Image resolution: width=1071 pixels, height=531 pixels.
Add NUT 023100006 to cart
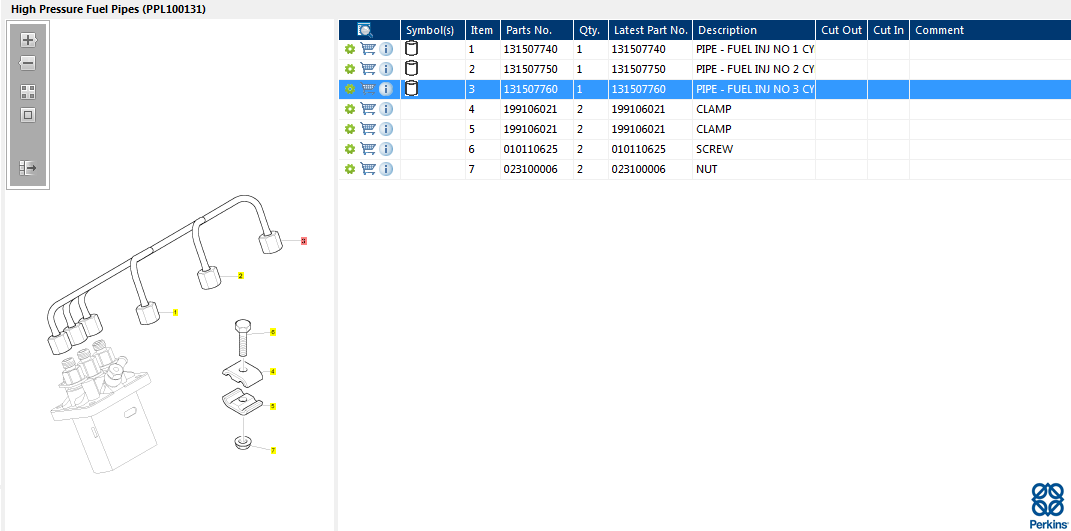click(x=368, y=169)
